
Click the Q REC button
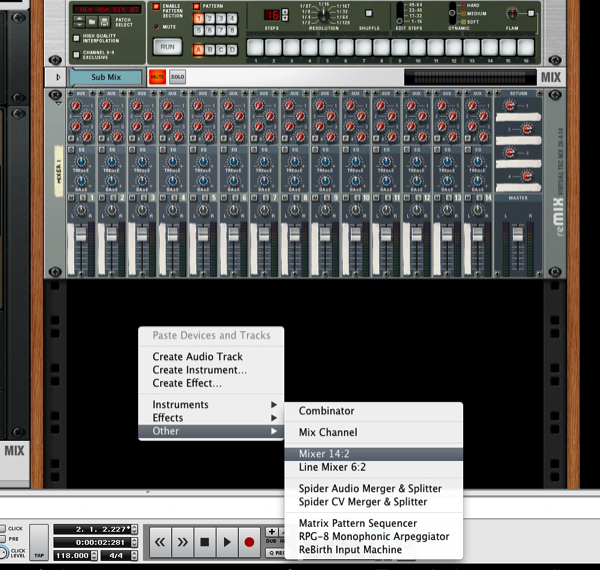point(276,552)
